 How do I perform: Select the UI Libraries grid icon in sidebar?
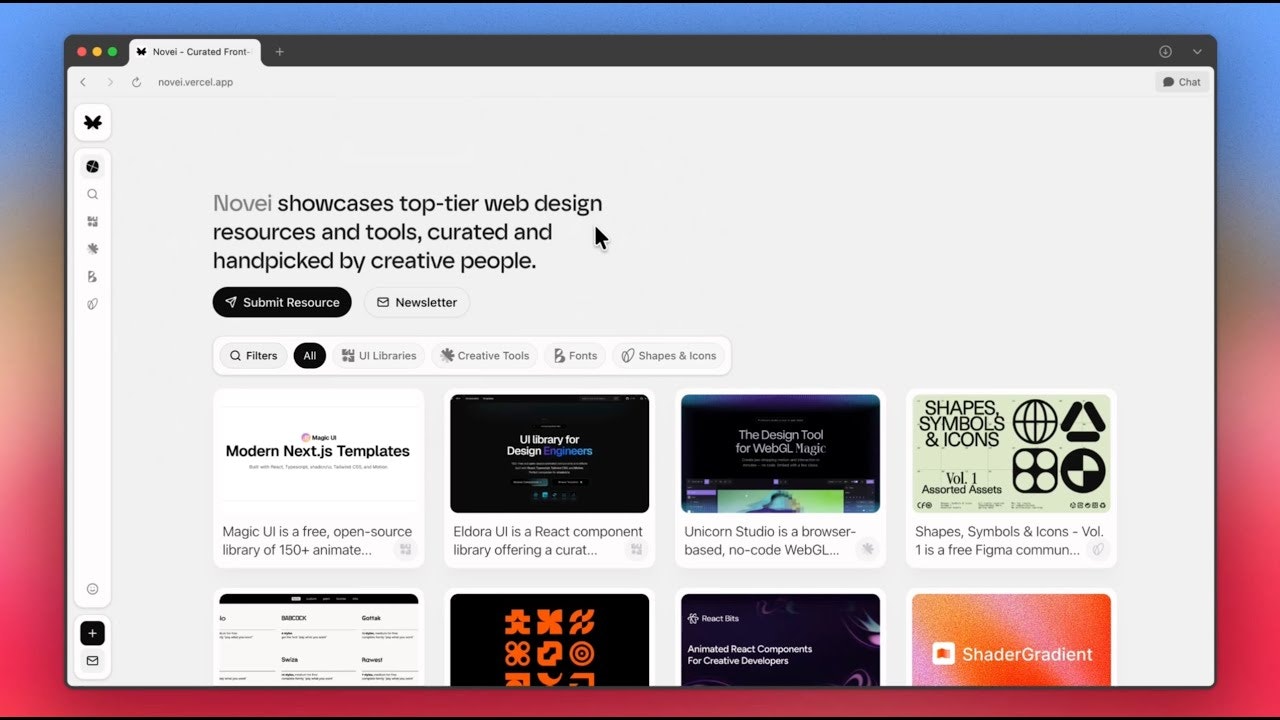[x=93, y=222]
